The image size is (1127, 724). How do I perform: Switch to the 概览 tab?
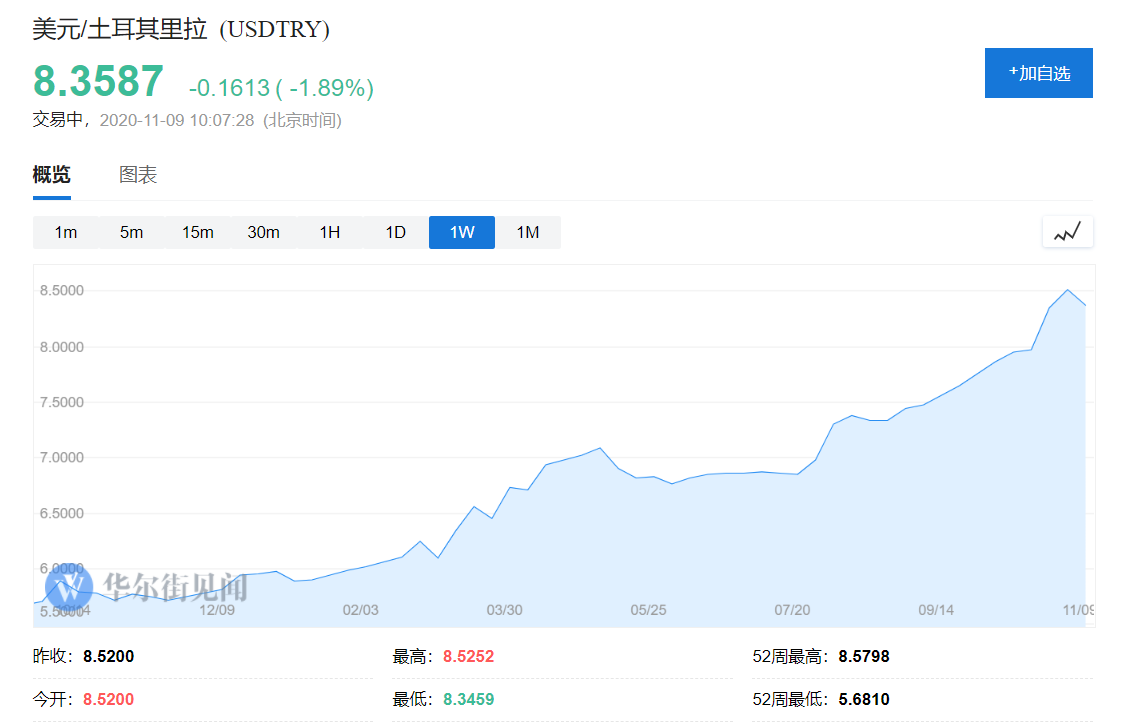[x=52, y=175]
